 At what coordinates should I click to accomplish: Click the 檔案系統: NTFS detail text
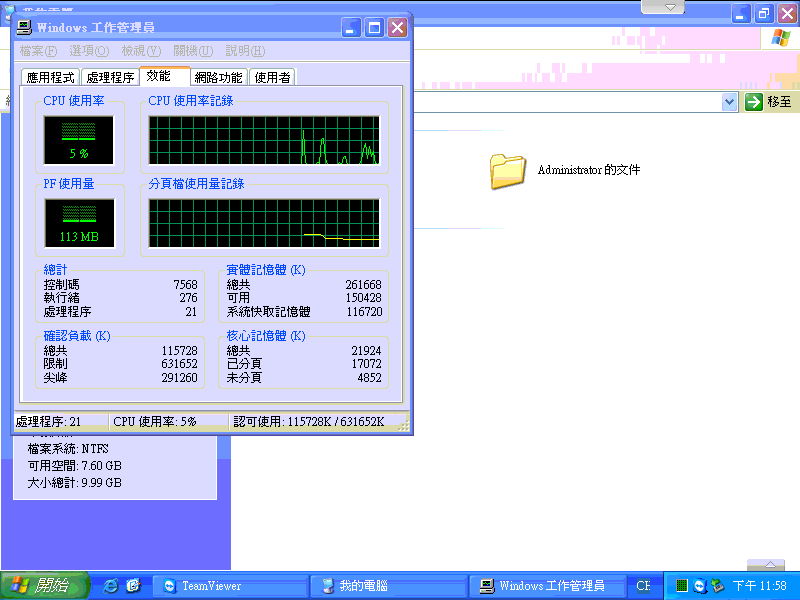(x=68, y=449)
